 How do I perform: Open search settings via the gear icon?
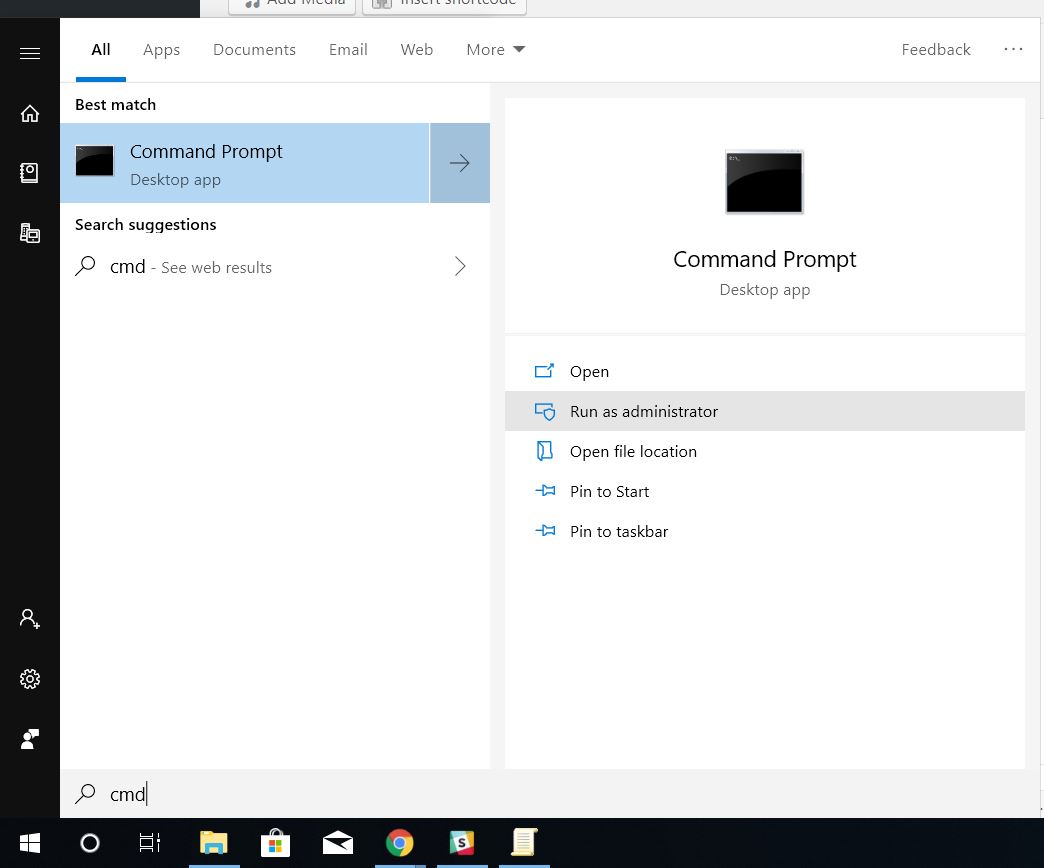coord(29,679)
